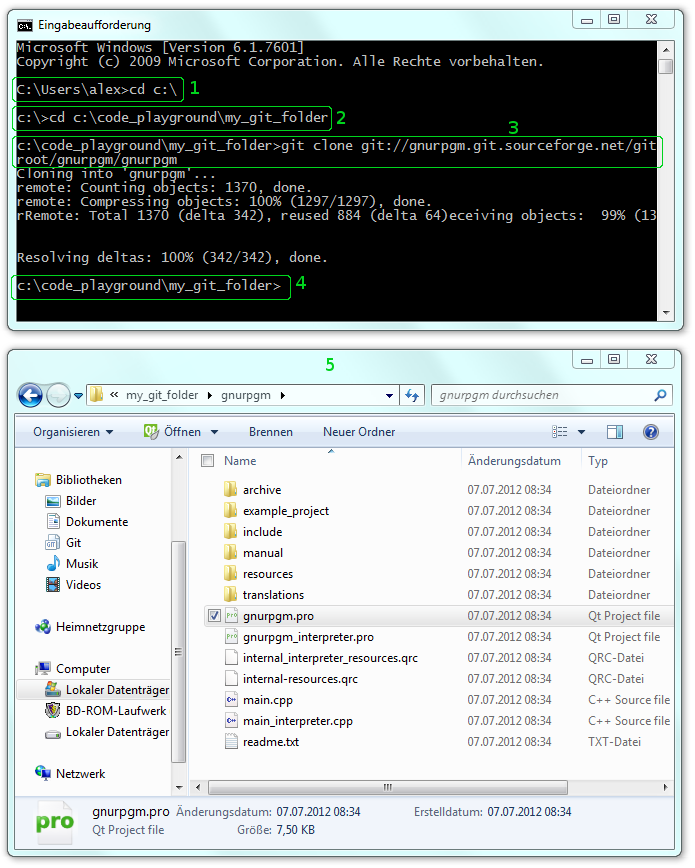
Task: Open the help question mark icon
Action: 650,432
